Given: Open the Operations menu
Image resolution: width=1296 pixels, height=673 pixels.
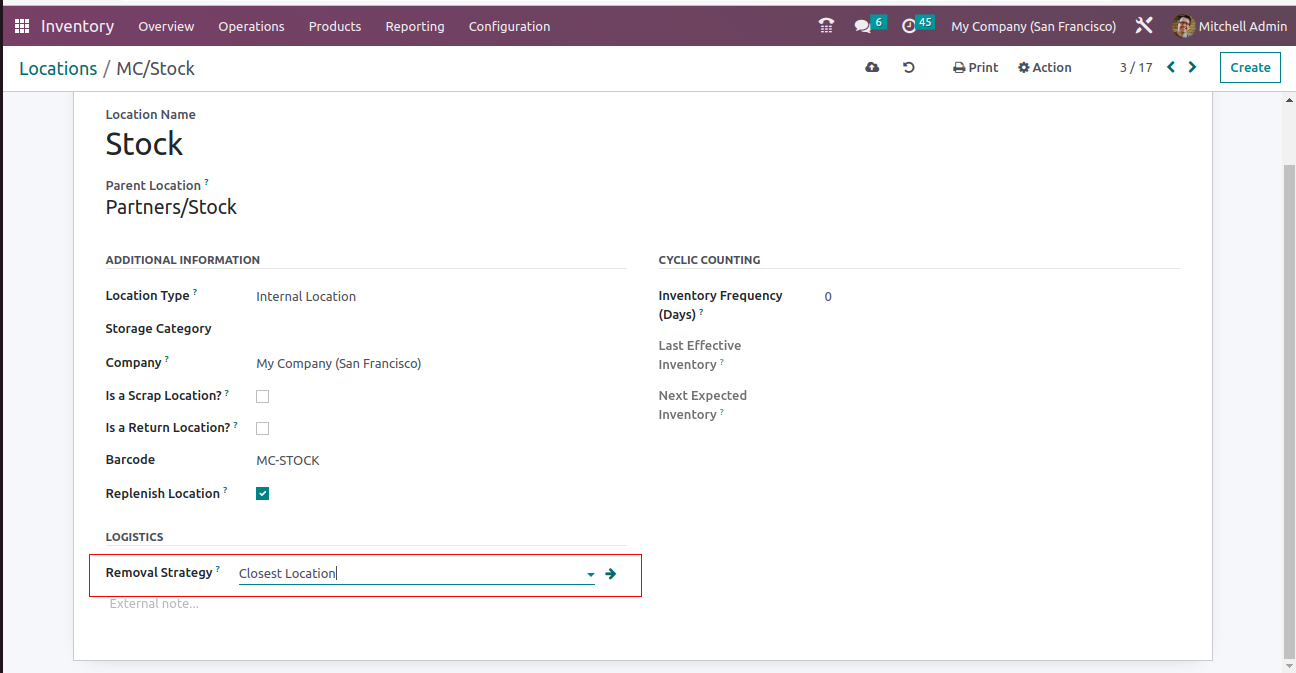Looking at the screenshot, I should [x=251, y=26].
